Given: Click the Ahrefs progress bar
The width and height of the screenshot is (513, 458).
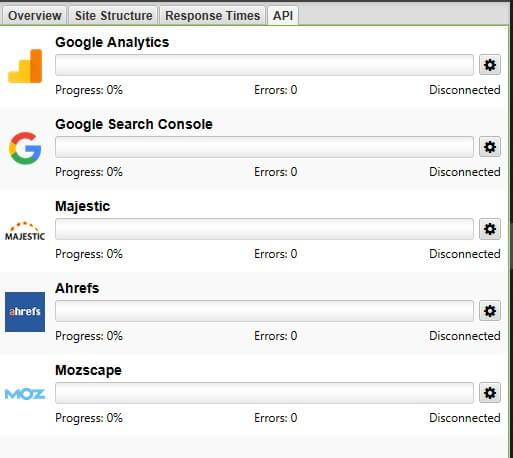Looking at the screenshot, I should (x=264, y=311).
